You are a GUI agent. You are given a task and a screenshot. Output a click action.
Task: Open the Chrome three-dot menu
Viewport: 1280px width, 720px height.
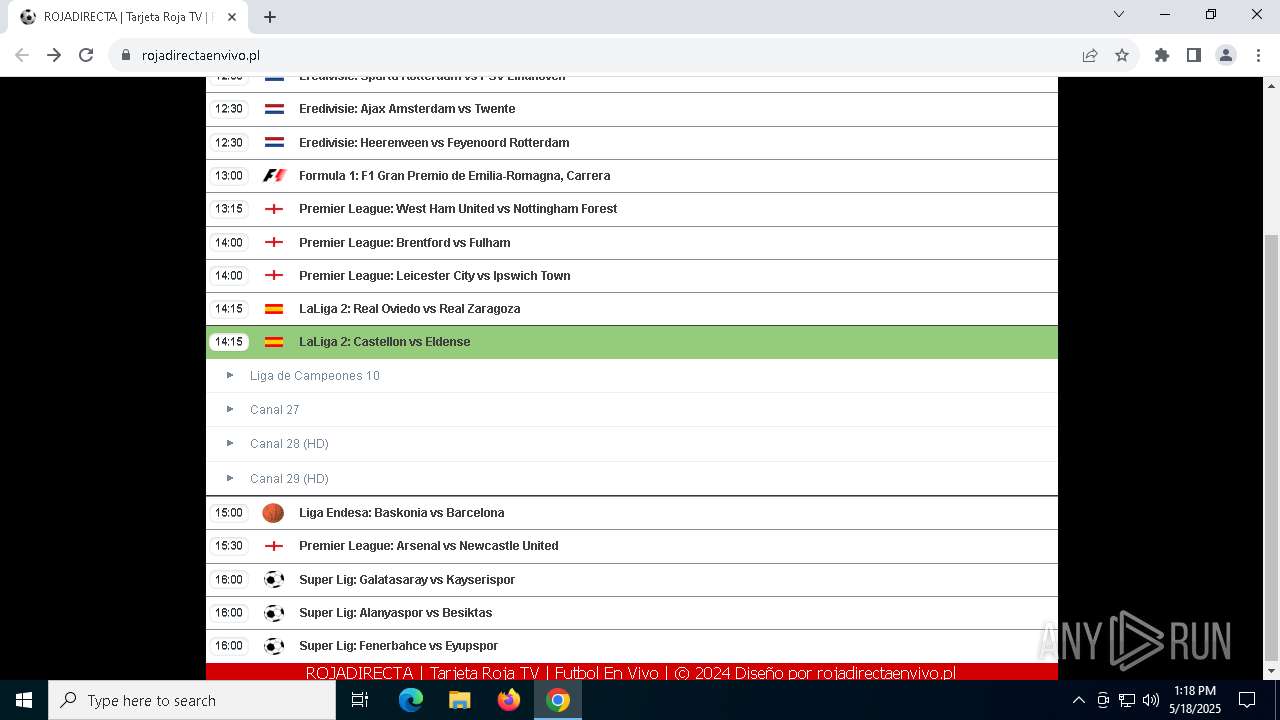click(x=1258, y=55)
